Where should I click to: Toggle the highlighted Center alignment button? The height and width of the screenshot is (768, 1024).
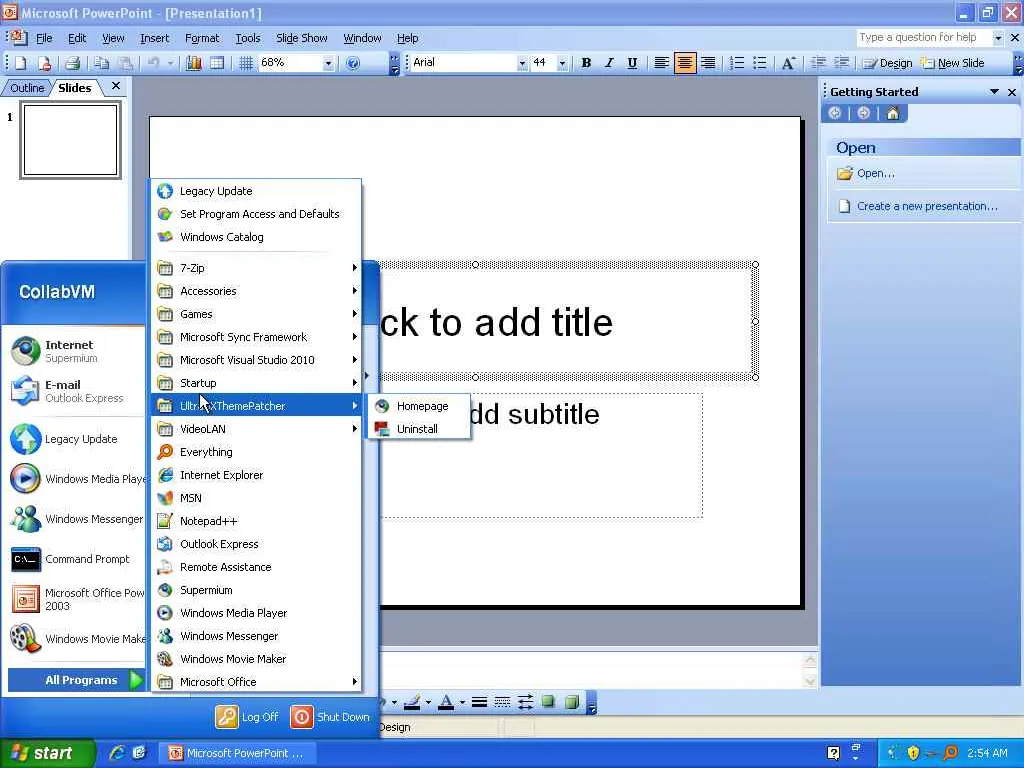[x=684, y=63]
